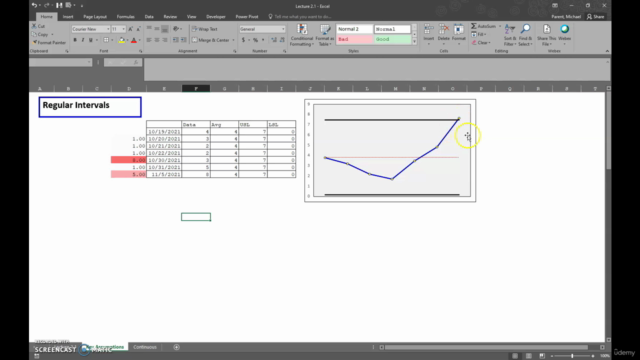Switch to the Formulas ribbon tab

(125, 17)
